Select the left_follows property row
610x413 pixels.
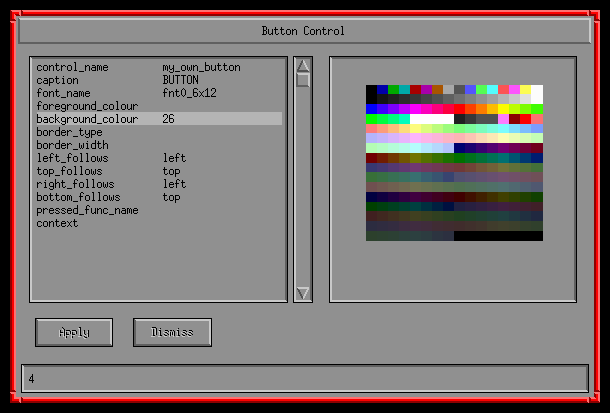pos(159,158)
